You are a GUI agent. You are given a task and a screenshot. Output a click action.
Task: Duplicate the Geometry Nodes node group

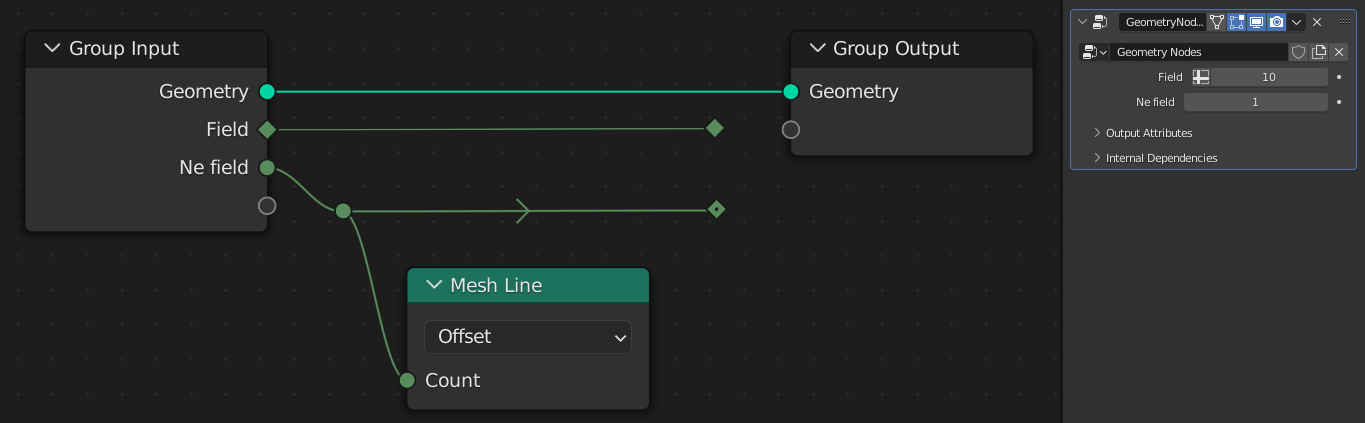(x=1319, y=52)
